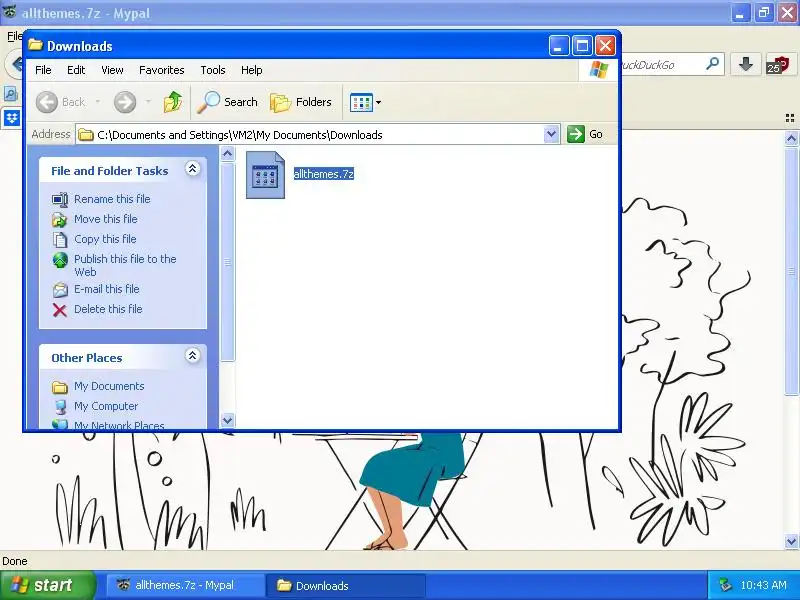Click Publish this file to the Web
Viewport: 800px width, 600px height.
pyautogui.click(x=125, y=265)
